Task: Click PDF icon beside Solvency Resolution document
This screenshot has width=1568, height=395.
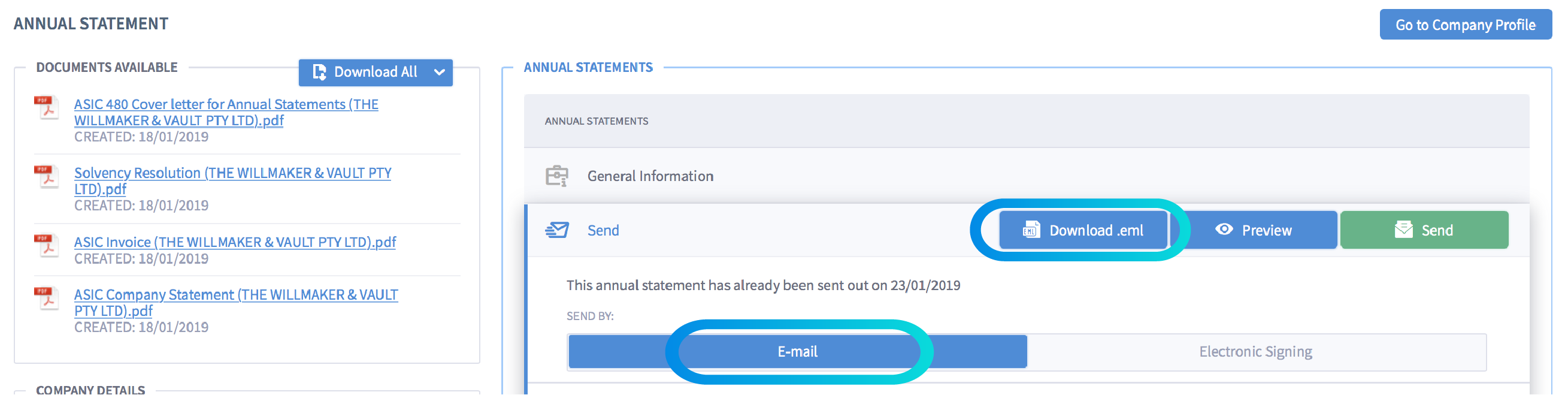Action: [46, 176]
